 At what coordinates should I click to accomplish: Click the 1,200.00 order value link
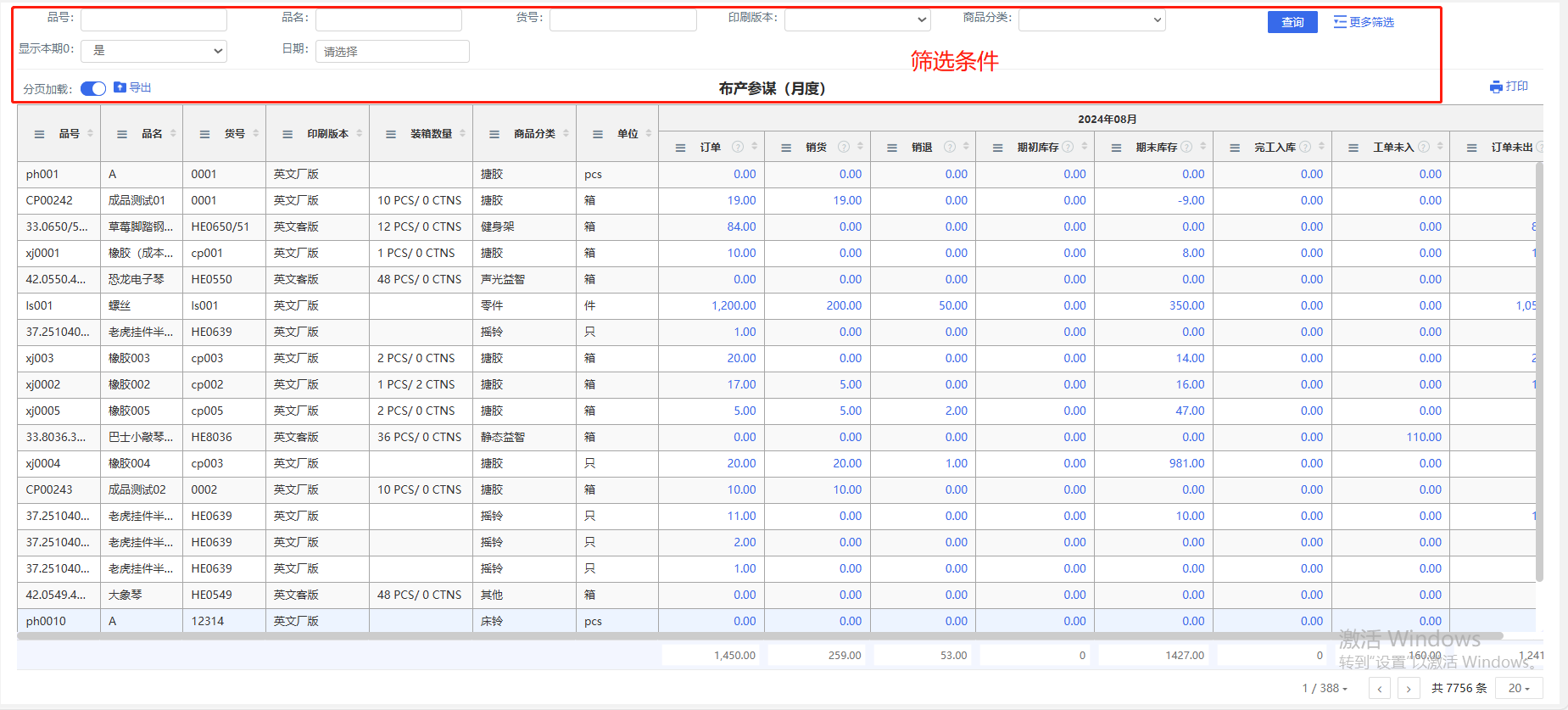tap(734, 305)
